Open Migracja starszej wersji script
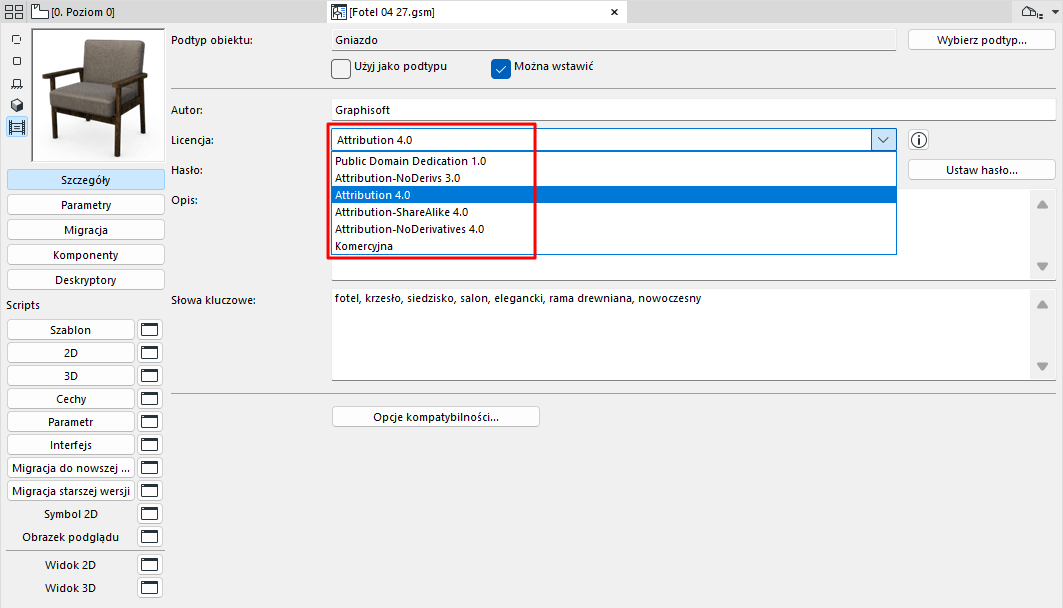Viewport: 1063px width, 608px height. click(71, 491)
